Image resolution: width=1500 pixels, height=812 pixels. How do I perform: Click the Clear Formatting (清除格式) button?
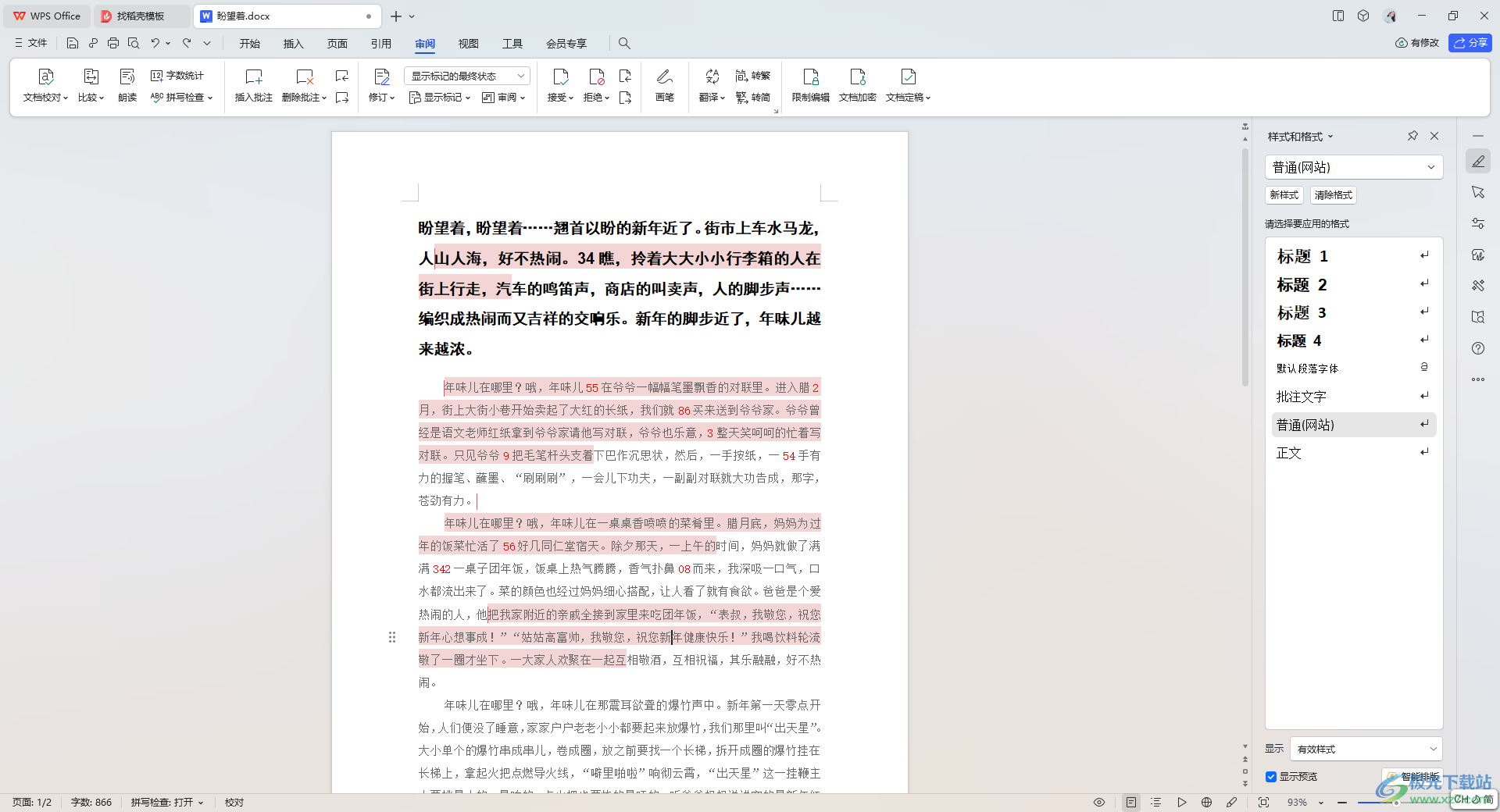[x=1334, y=195]
